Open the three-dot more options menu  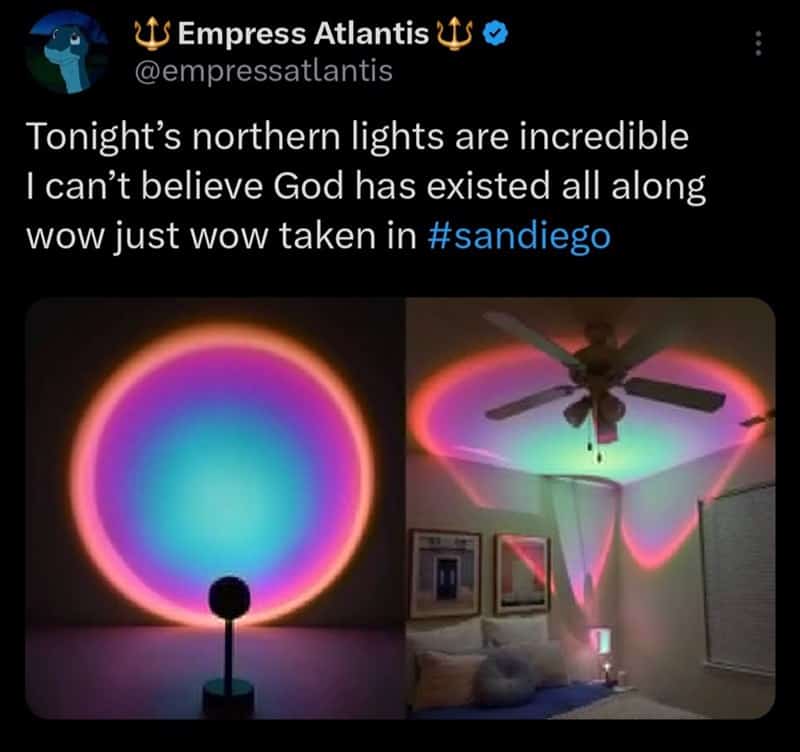759,43
